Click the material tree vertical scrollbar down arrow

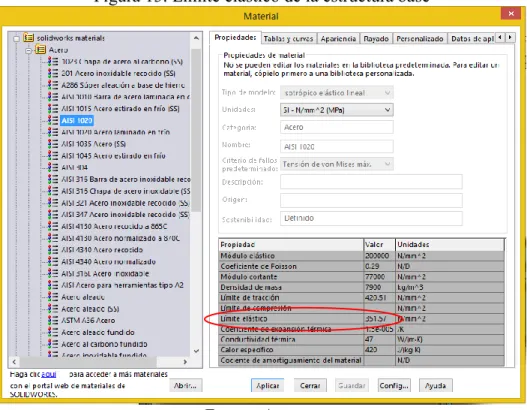tap(196, 351)
